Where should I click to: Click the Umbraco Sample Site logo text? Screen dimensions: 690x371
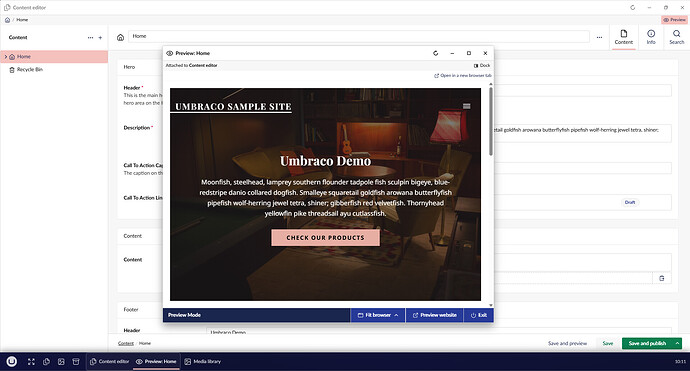point(233,107)
